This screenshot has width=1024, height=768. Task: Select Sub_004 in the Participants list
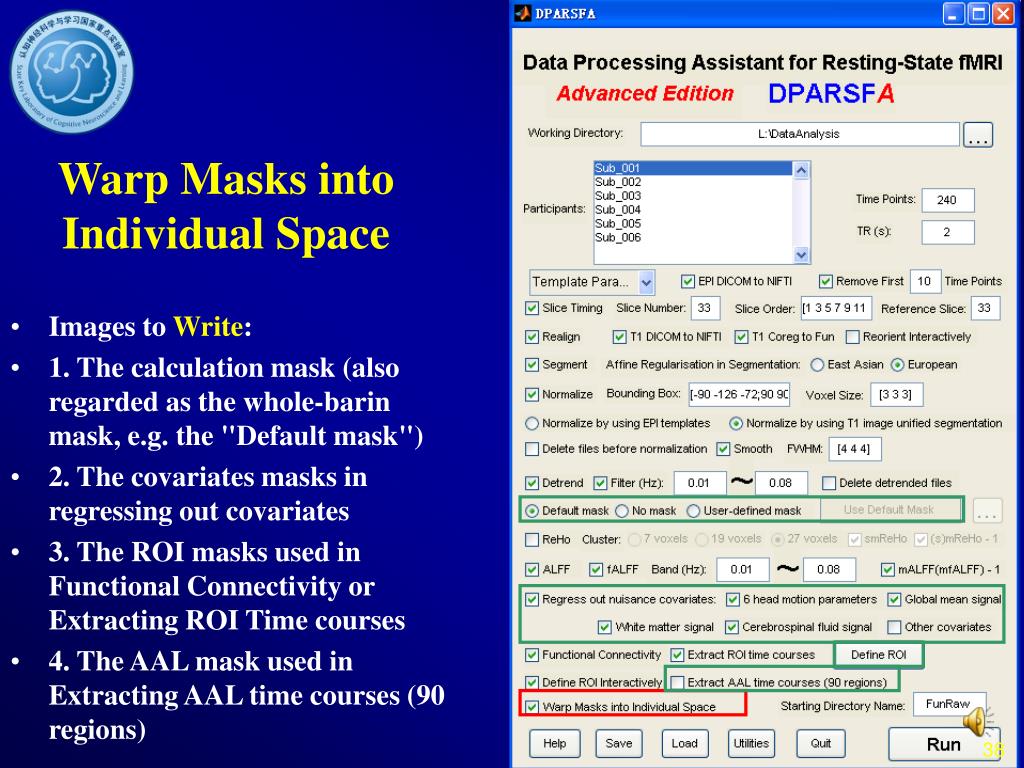click(693, 209)
